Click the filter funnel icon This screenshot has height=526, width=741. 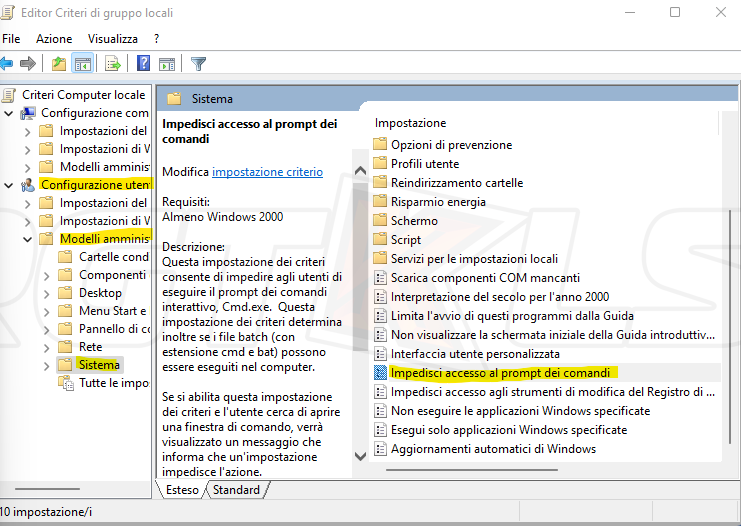coord(198,64)
